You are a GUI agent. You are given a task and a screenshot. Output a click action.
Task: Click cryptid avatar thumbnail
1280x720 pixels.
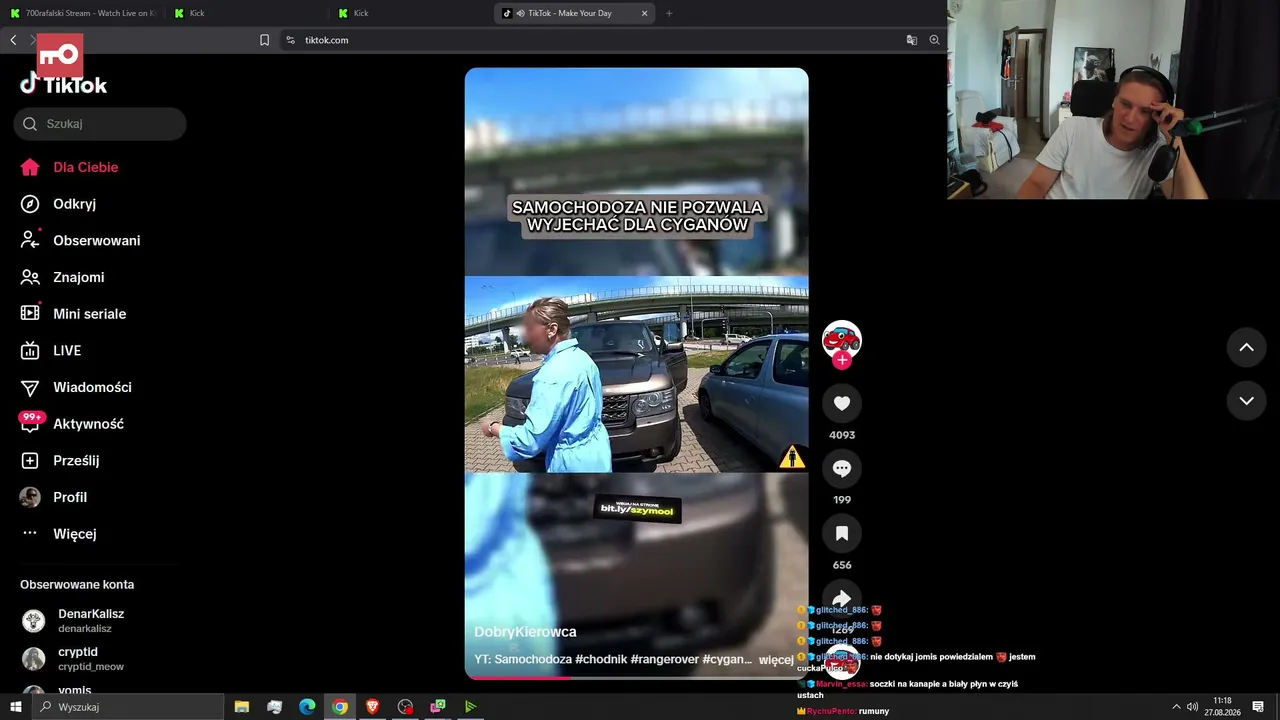pos(34,659)
